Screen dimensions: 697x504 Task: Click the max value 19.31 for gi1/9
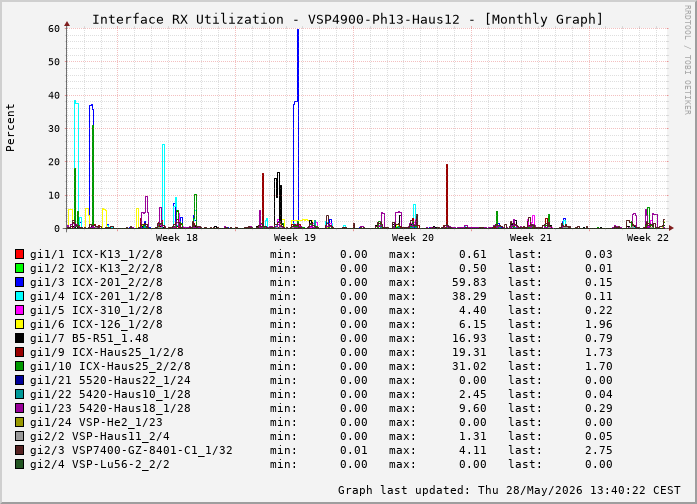[469, 352]
